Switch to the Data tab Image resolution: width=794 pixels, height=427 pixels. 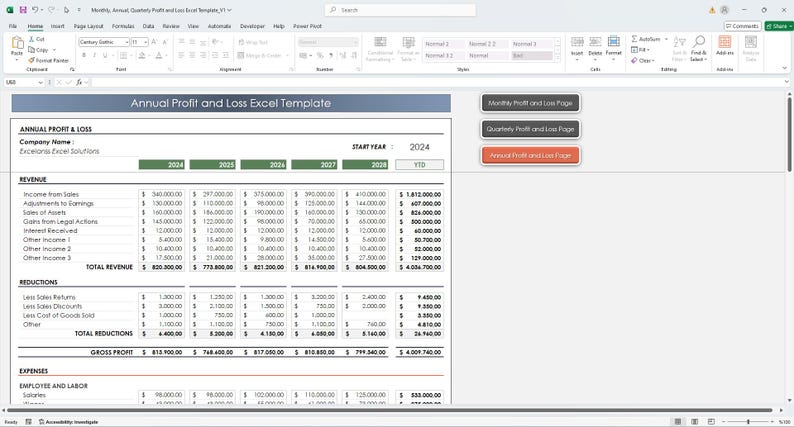click(148, 26)
